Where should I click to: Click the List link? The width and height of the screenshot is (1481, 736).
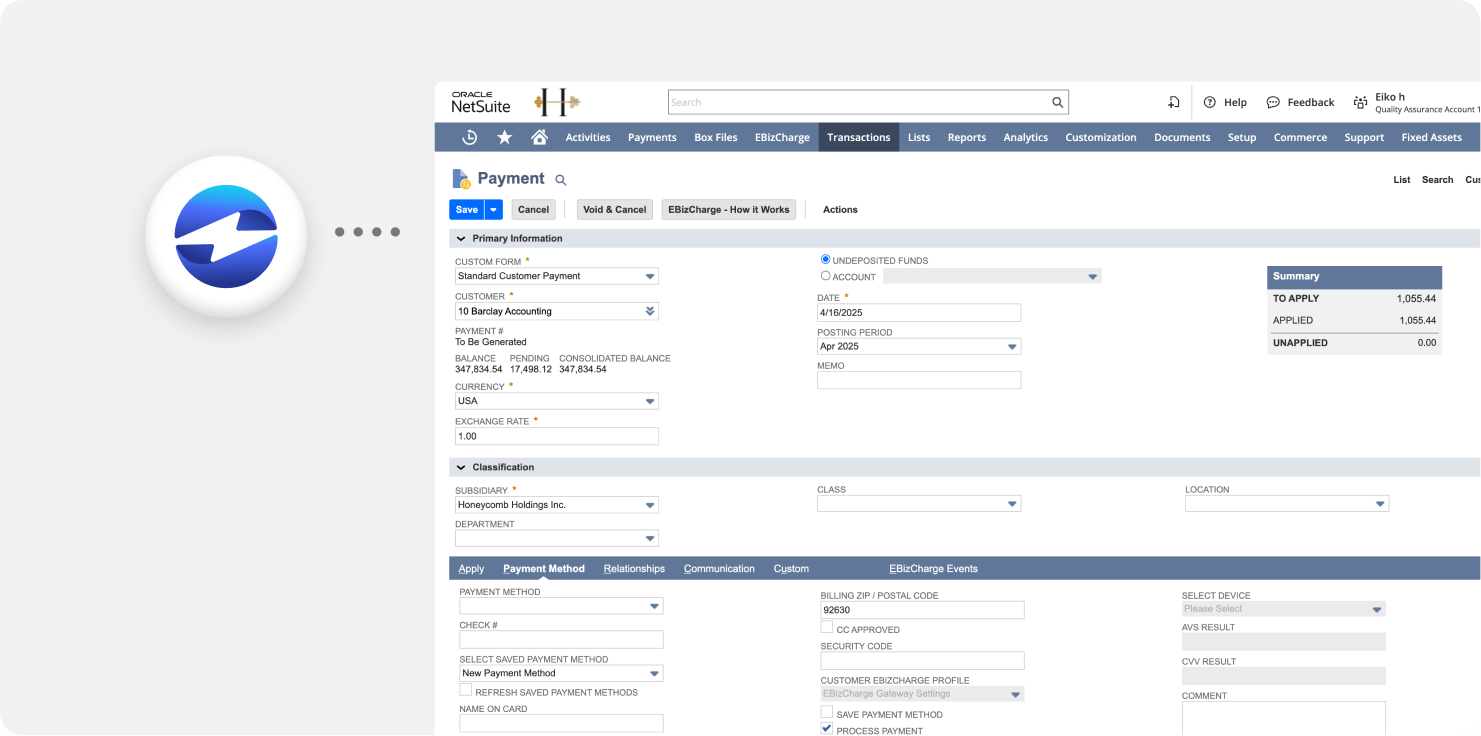point(1402,180)
